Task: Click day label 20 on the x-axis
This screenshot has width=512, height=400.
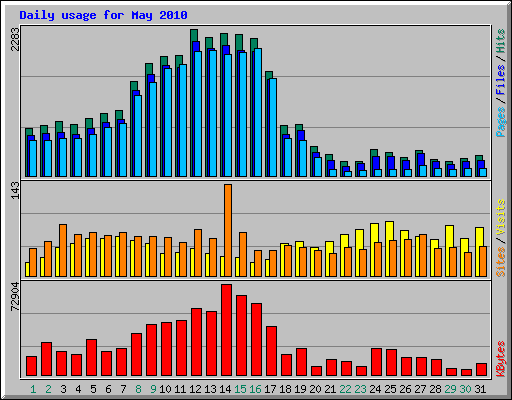Action: tap(315, 389)
